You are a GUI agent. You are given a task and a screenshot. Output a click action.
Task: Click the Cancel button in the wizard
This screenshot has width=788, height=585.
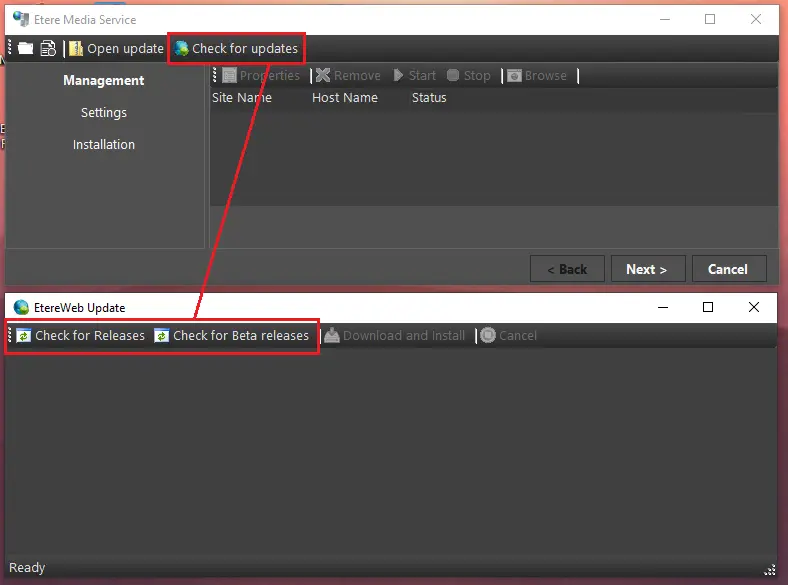pos(727,269)
